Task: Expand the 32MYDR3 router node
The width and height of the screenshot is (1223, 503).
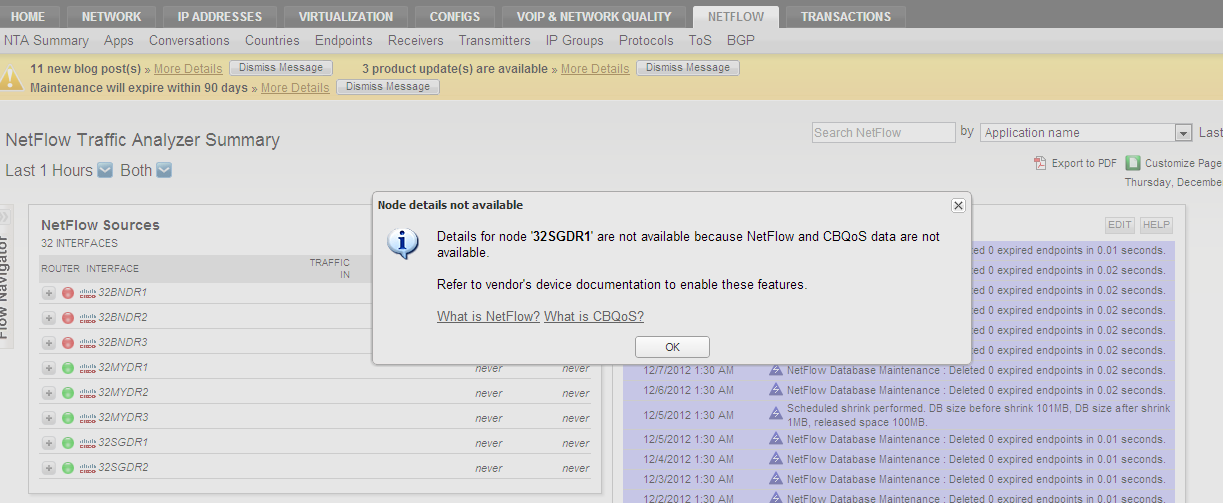Action: click(49, 418)
